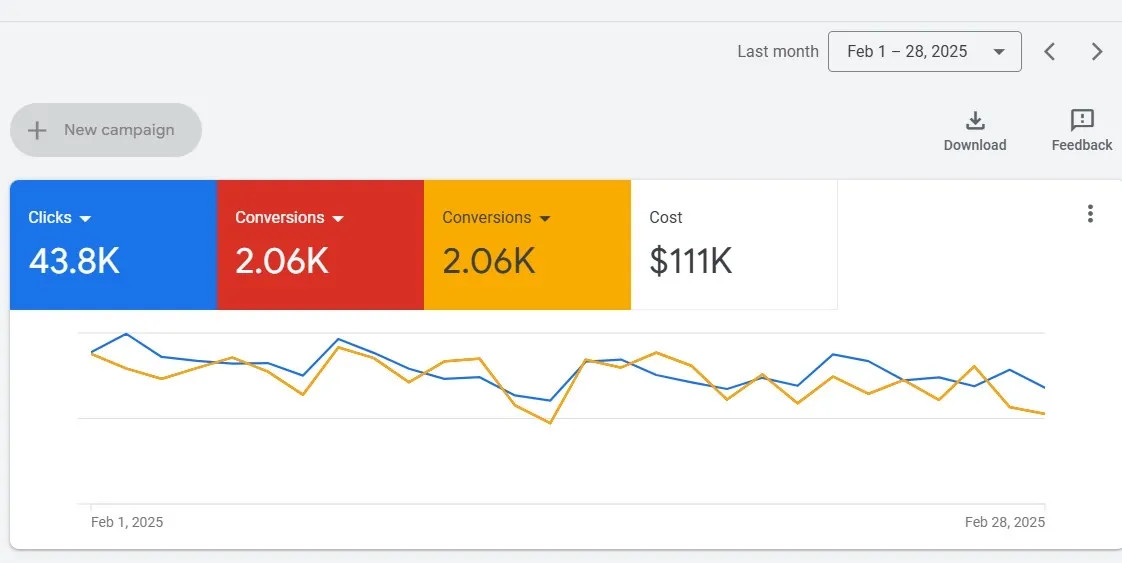This screenshot has height=563, width=1122.
Task: Select the red Conversions 2.06K card
Action: (x=321, y=245)
